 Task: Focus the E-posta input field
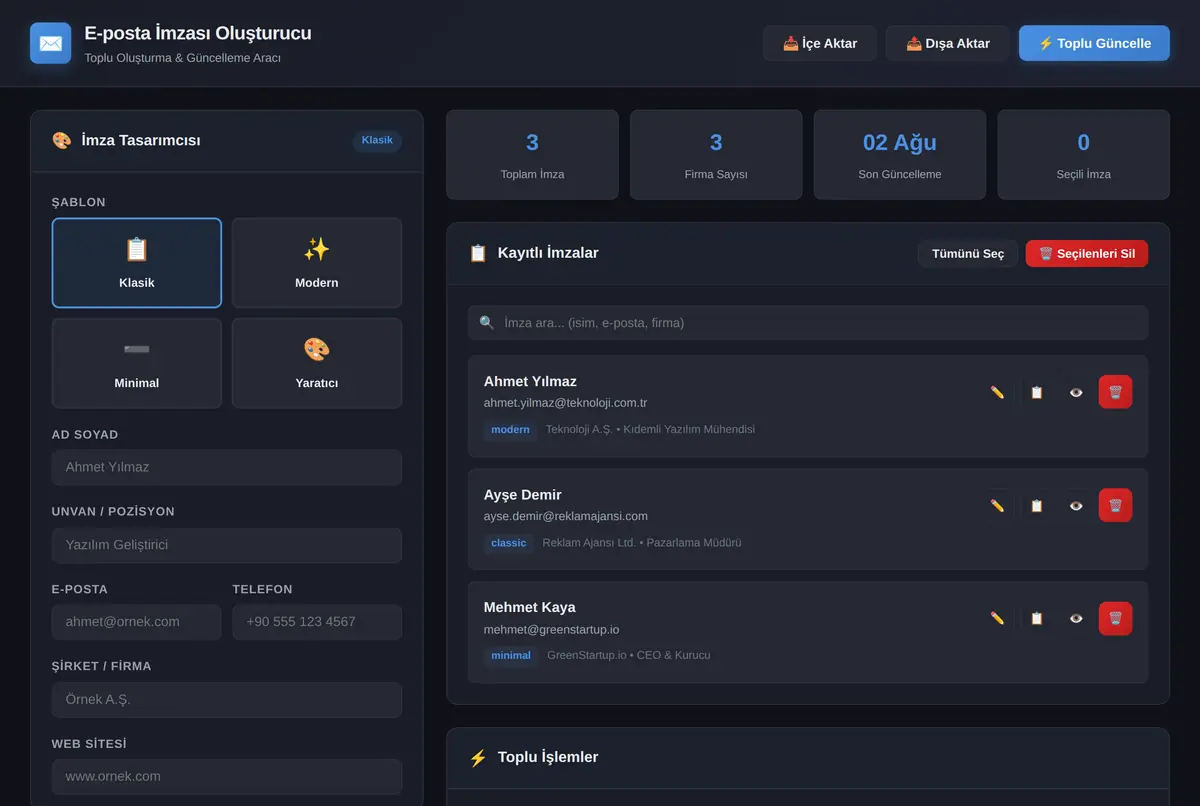(x=137, y=622)
